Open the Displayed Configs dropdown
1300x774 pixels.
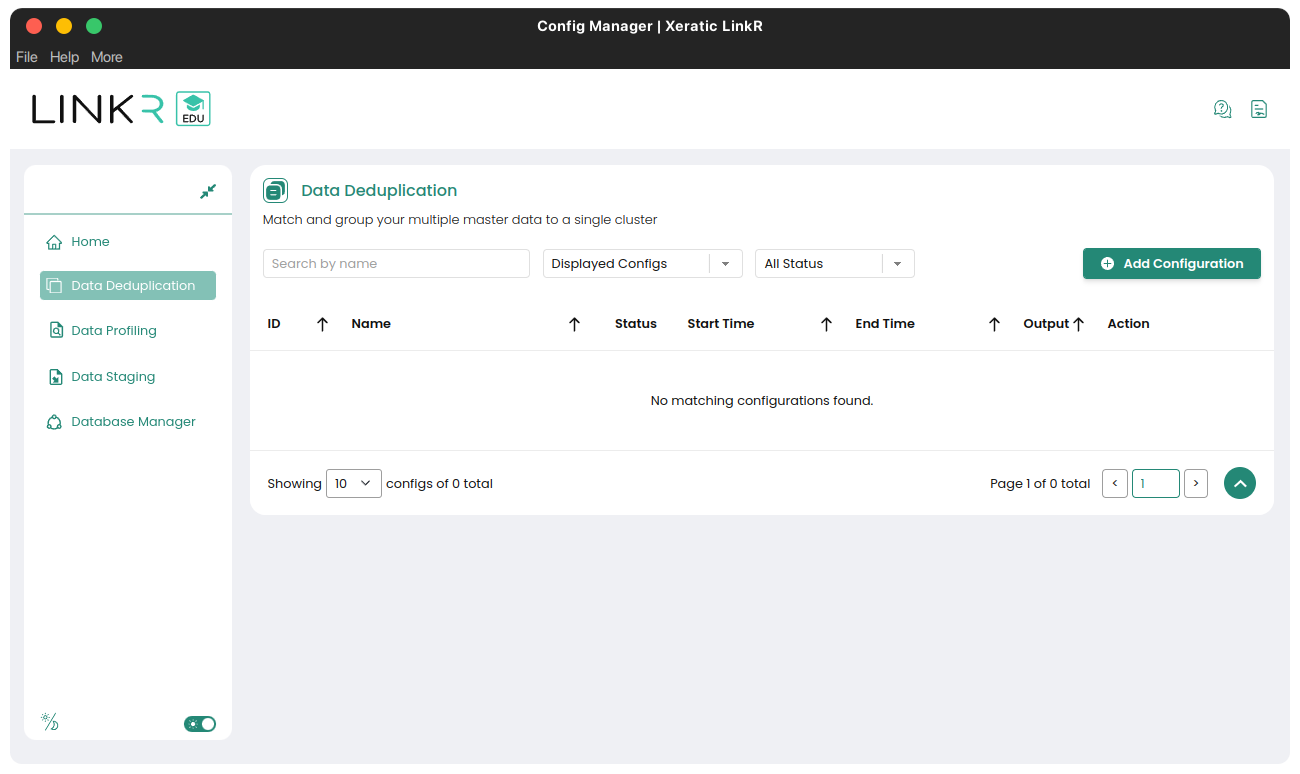pyautogui.click(x=642, y=264)
